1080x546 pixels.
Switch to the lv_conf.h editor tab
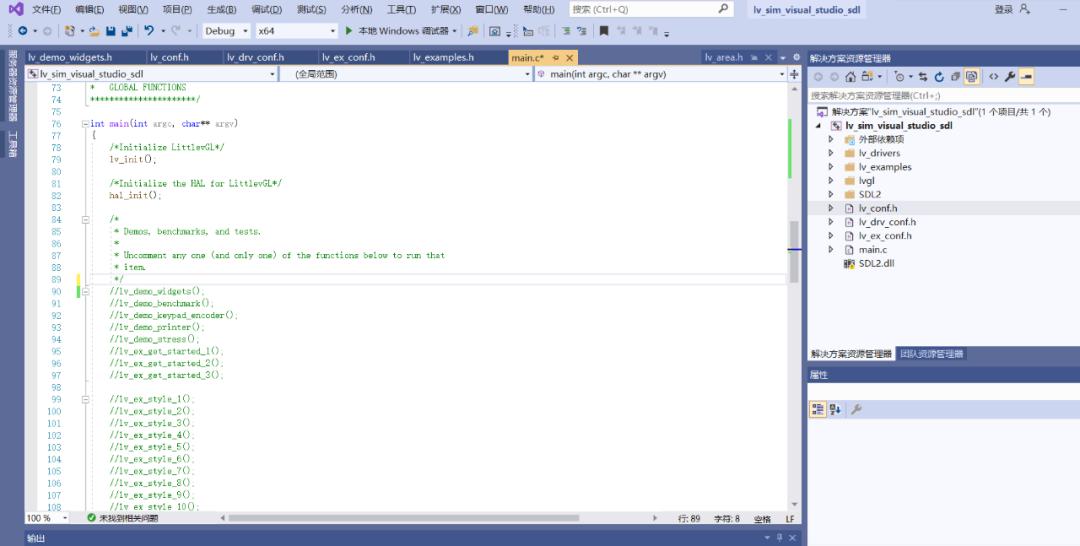tap(169, 58)
